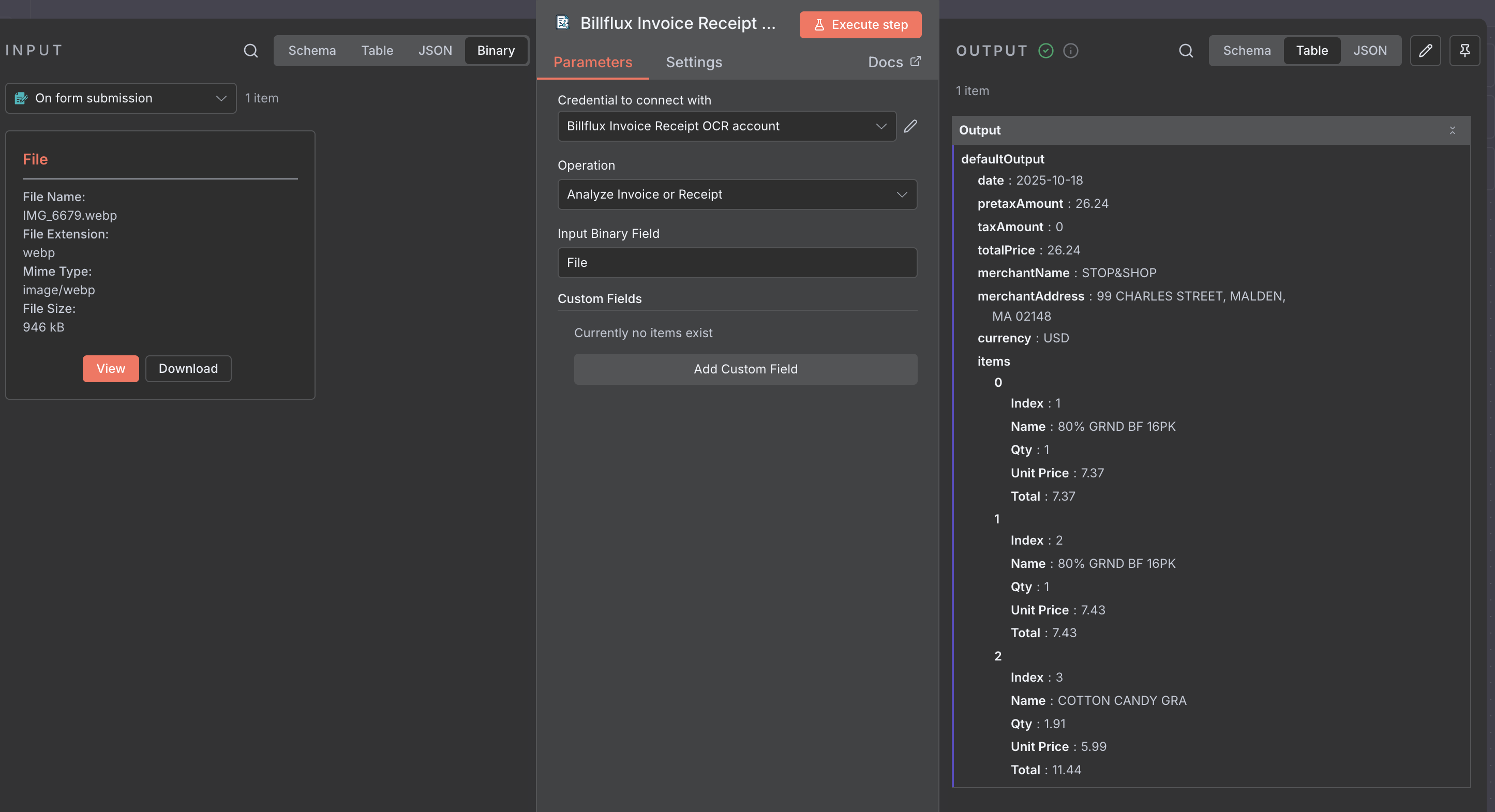Select the input Binary view
Image resolution: width=1495 pixels, height=812 pixels.
point(496,51)
